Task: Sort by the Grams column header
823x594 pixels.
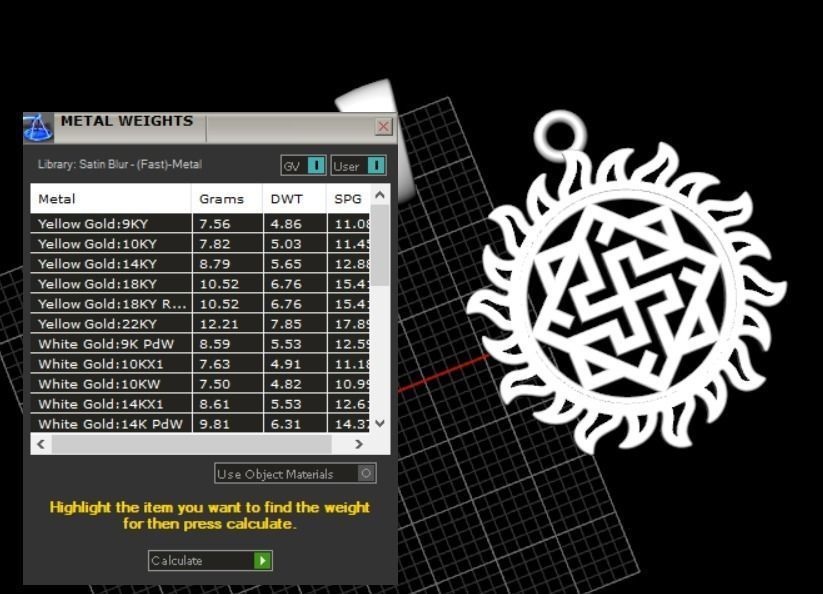Action: pyautogui.click(x=227, y=199)
